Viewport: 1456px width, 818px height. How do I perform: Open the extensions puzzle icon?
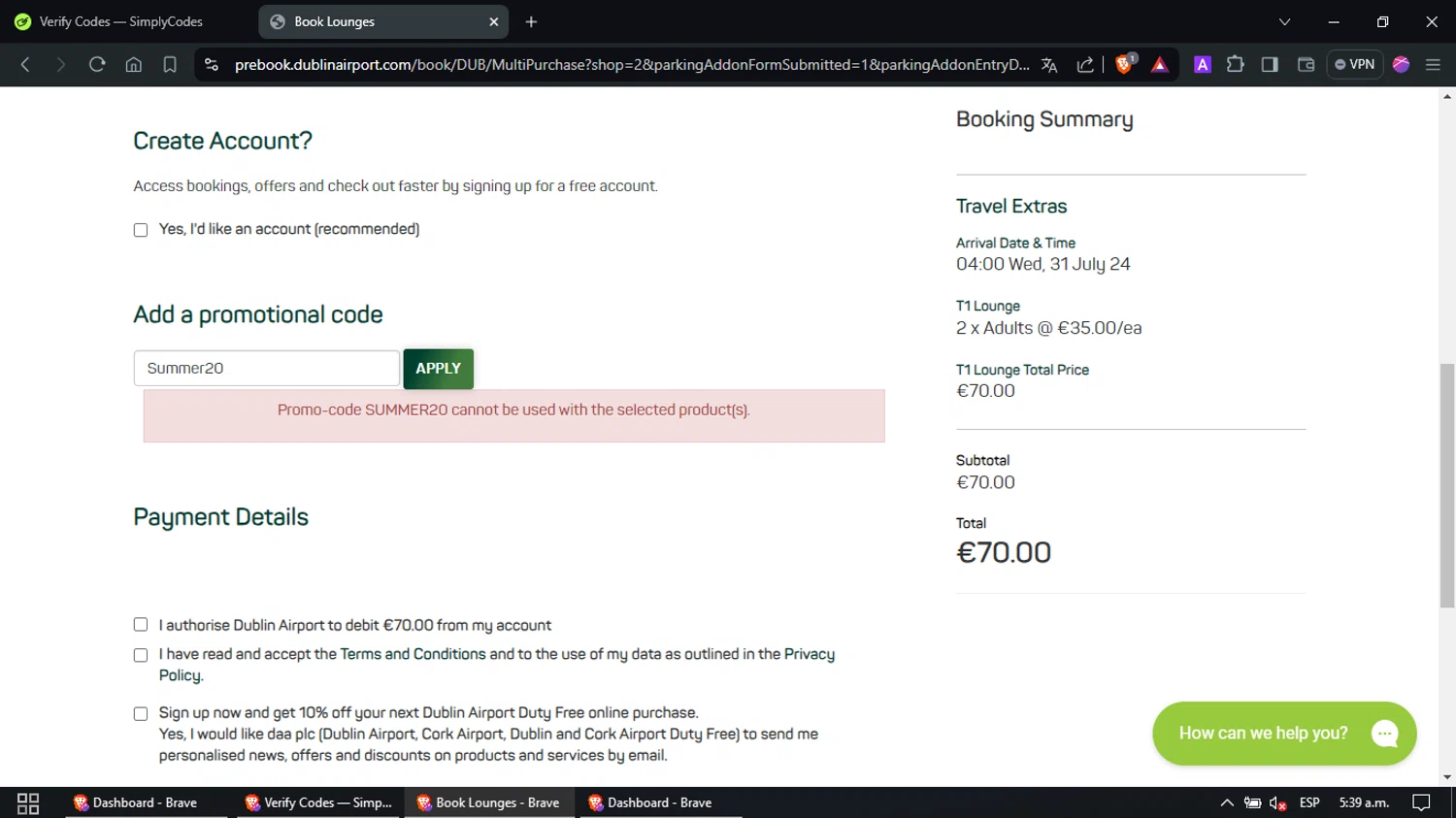(1235, 65)
